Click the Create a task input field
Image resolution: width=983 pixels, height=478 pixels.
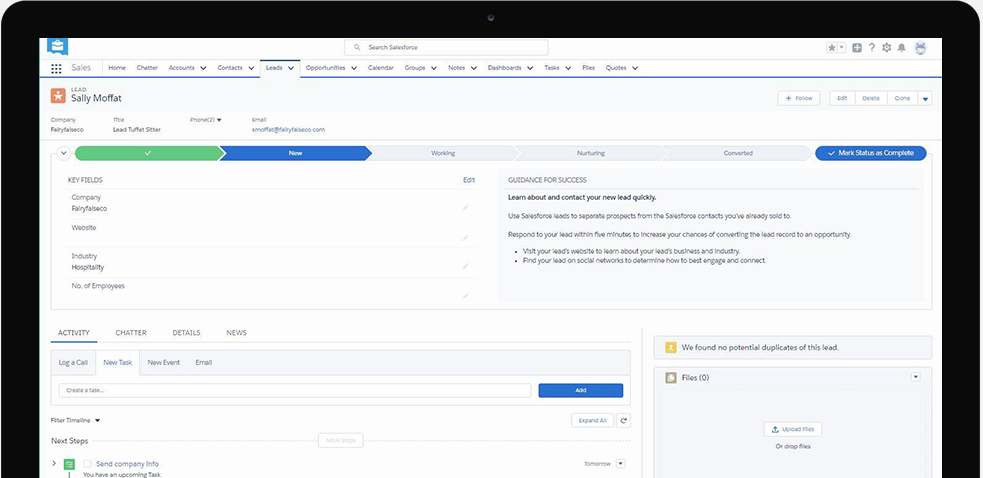pyautogui.click(x=294, y=390)
